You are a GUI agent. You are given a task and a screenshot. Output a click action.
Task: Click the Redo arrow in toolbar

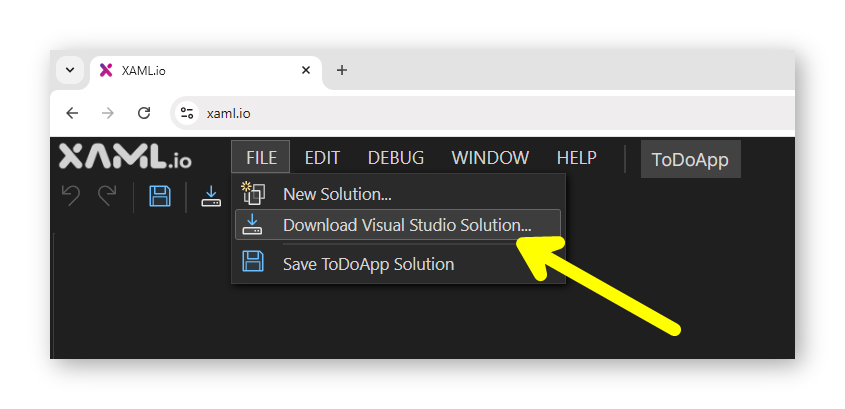[107, 196]
